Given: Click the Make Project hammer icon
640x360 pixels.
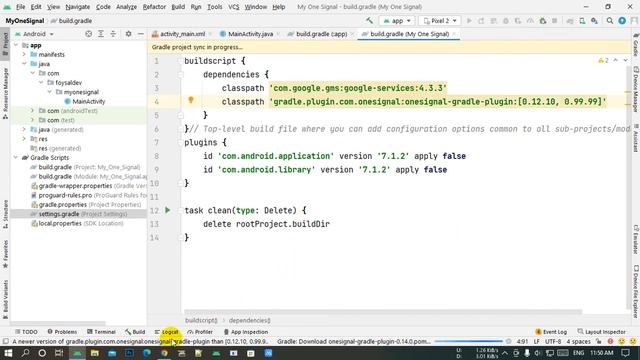Looking at the screenshot, I should coord(369,20).
